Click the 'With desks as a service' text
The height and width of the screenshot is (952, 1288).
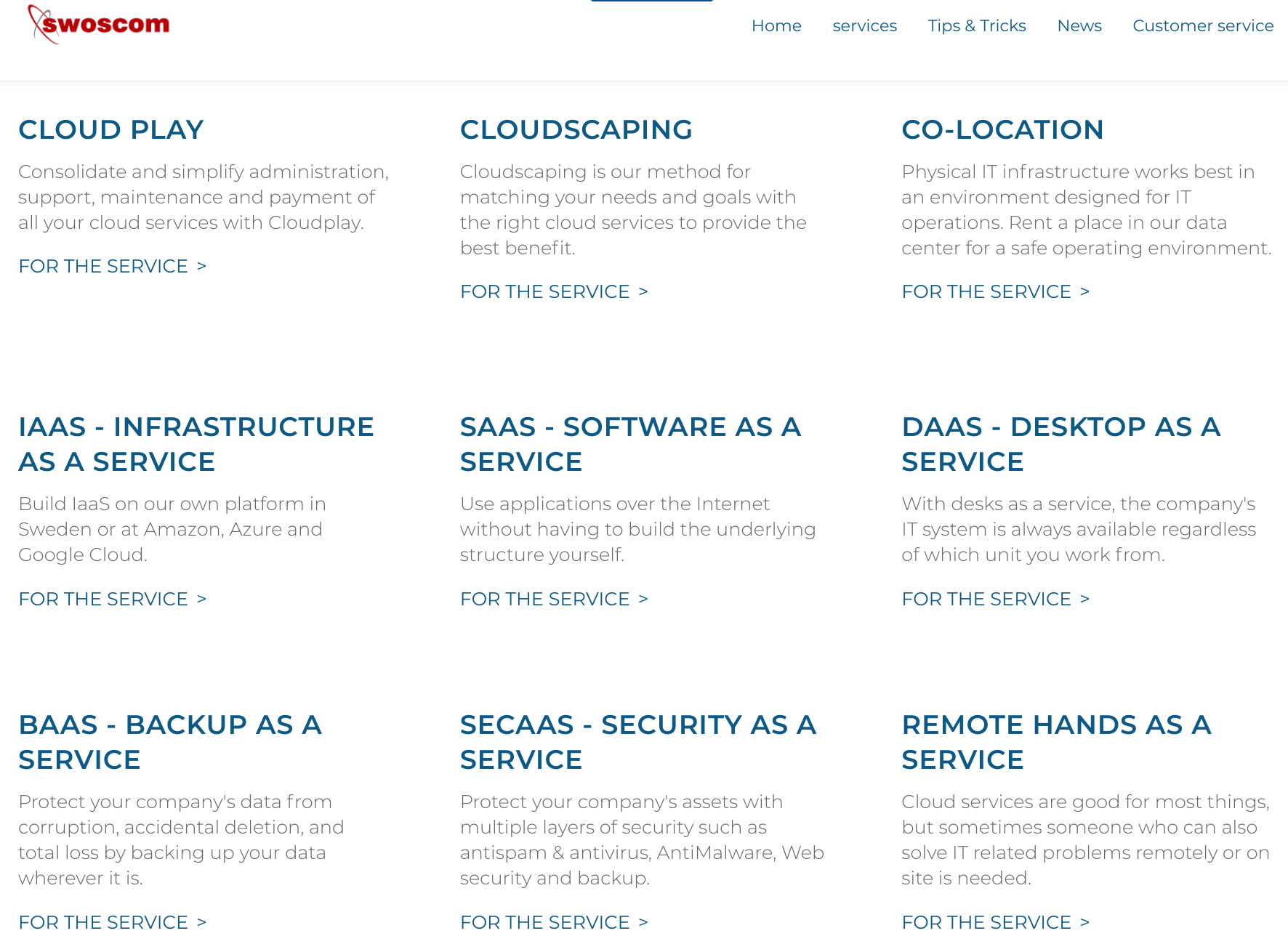1079,529
